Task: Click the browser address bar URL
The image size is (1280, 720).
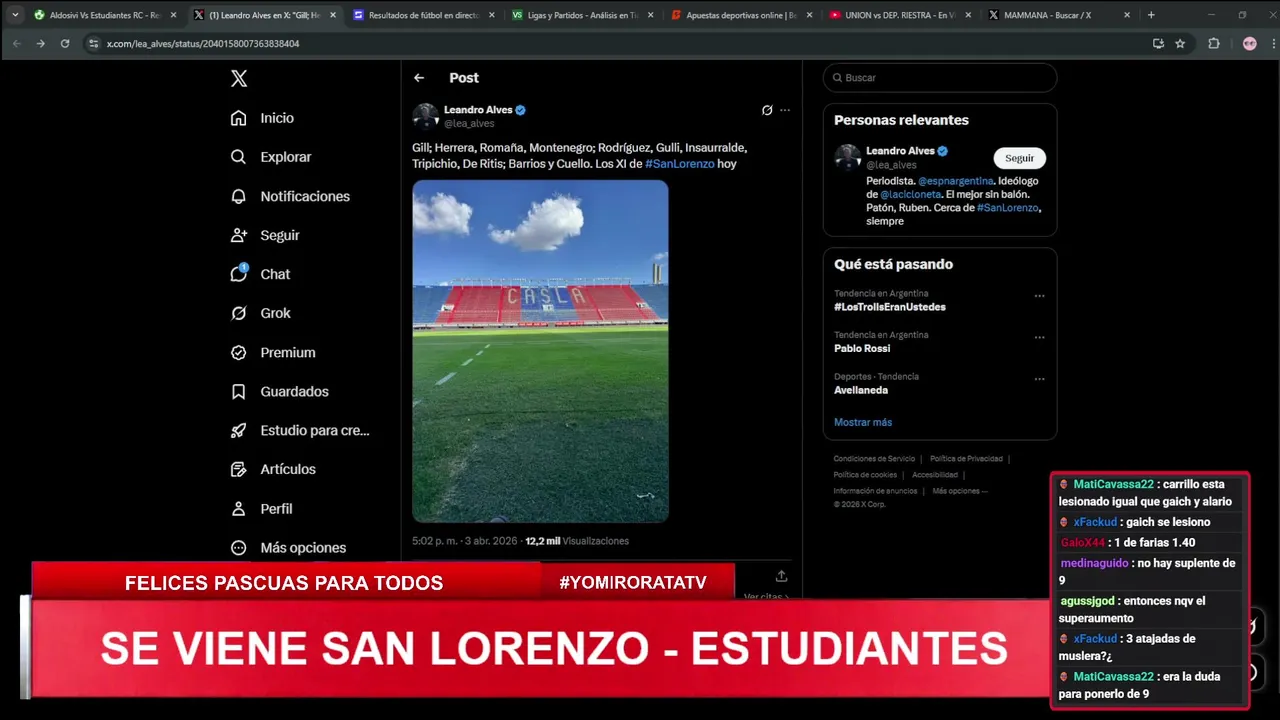Action: (203, 44)
